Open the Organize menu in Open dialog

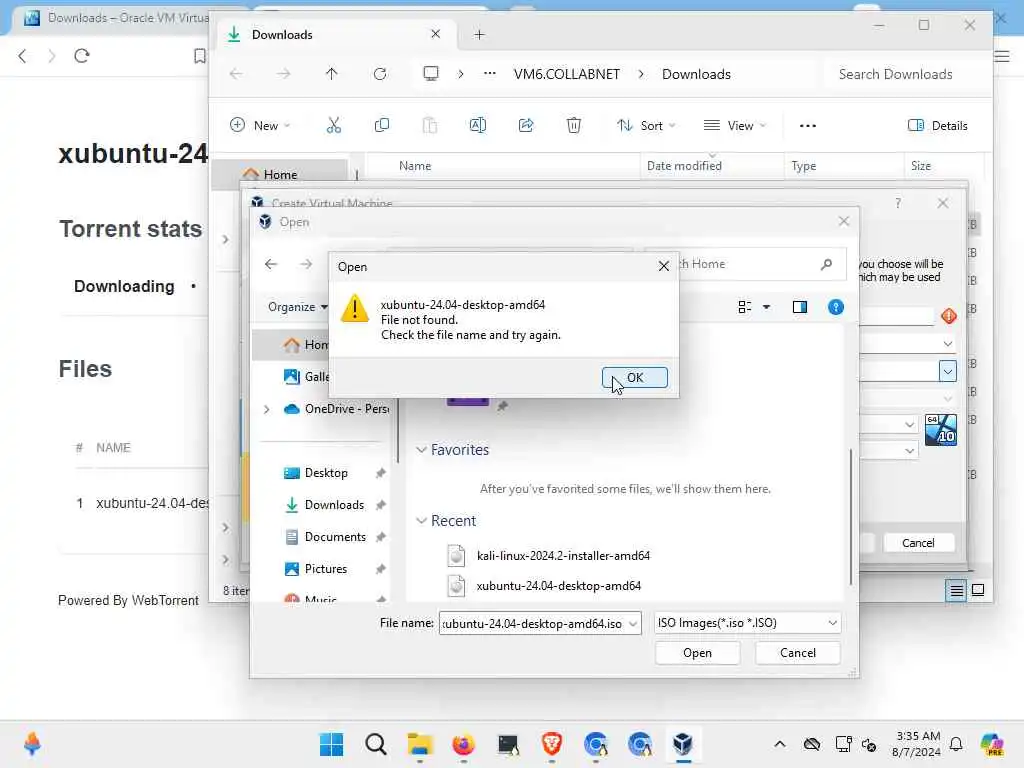tap(298, 307)
